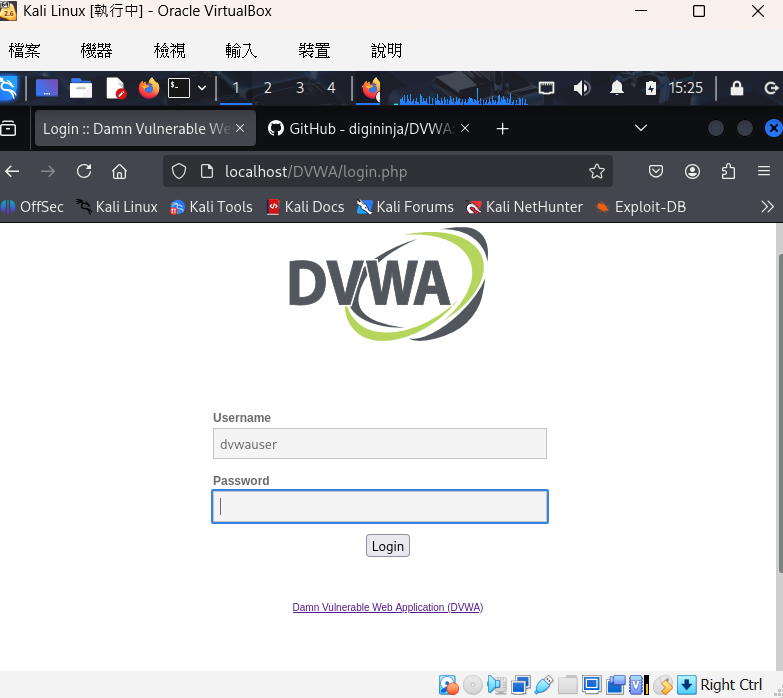Open the Pocket save icon
The height and width of the screenshot is (698, 783).
tap(656, 172)
